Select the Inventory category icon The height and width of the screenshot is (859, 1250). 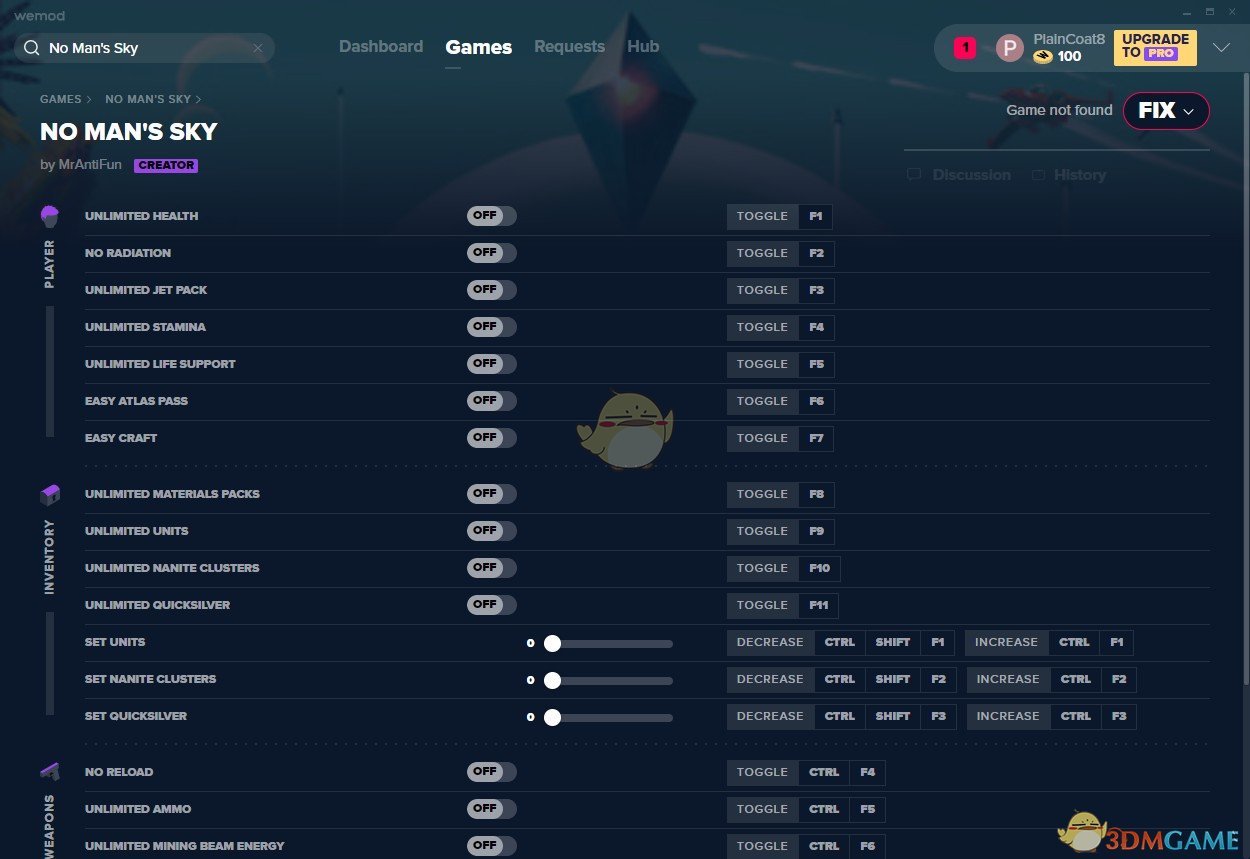(50, 494)
